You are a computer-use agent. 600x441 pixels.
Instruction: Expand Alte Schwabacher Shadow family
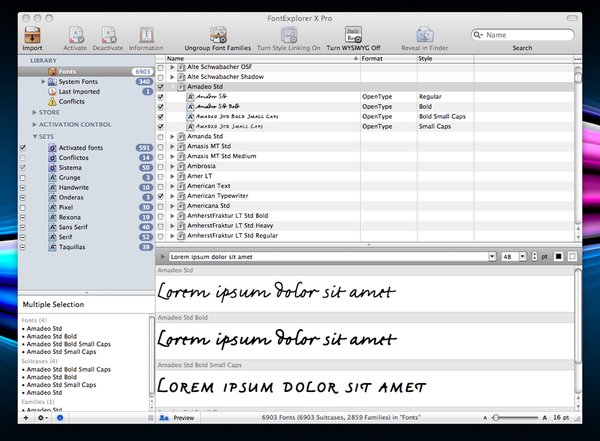point(172,77)
